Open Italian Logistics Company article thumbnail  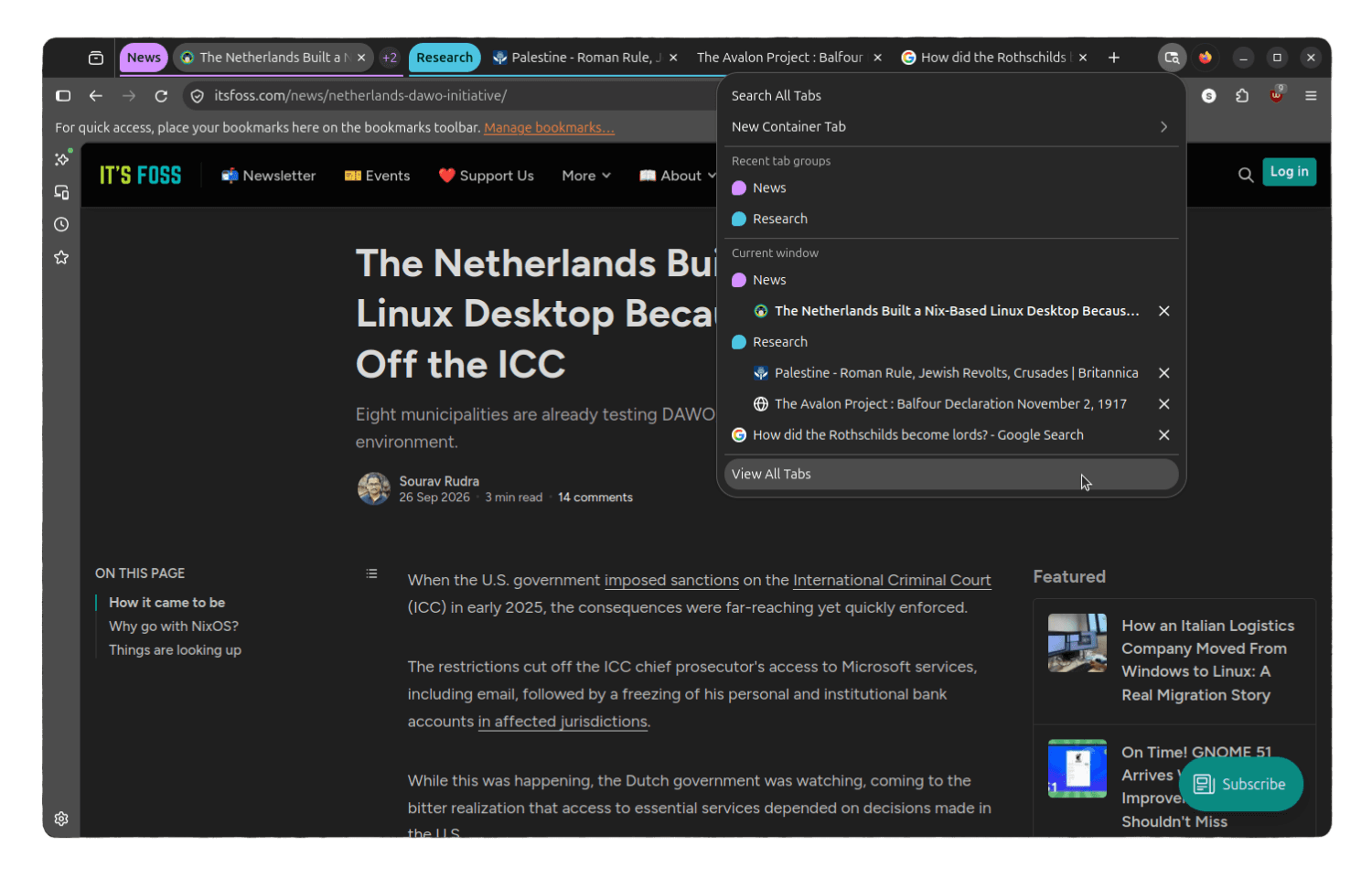(x=1077, y=643)
